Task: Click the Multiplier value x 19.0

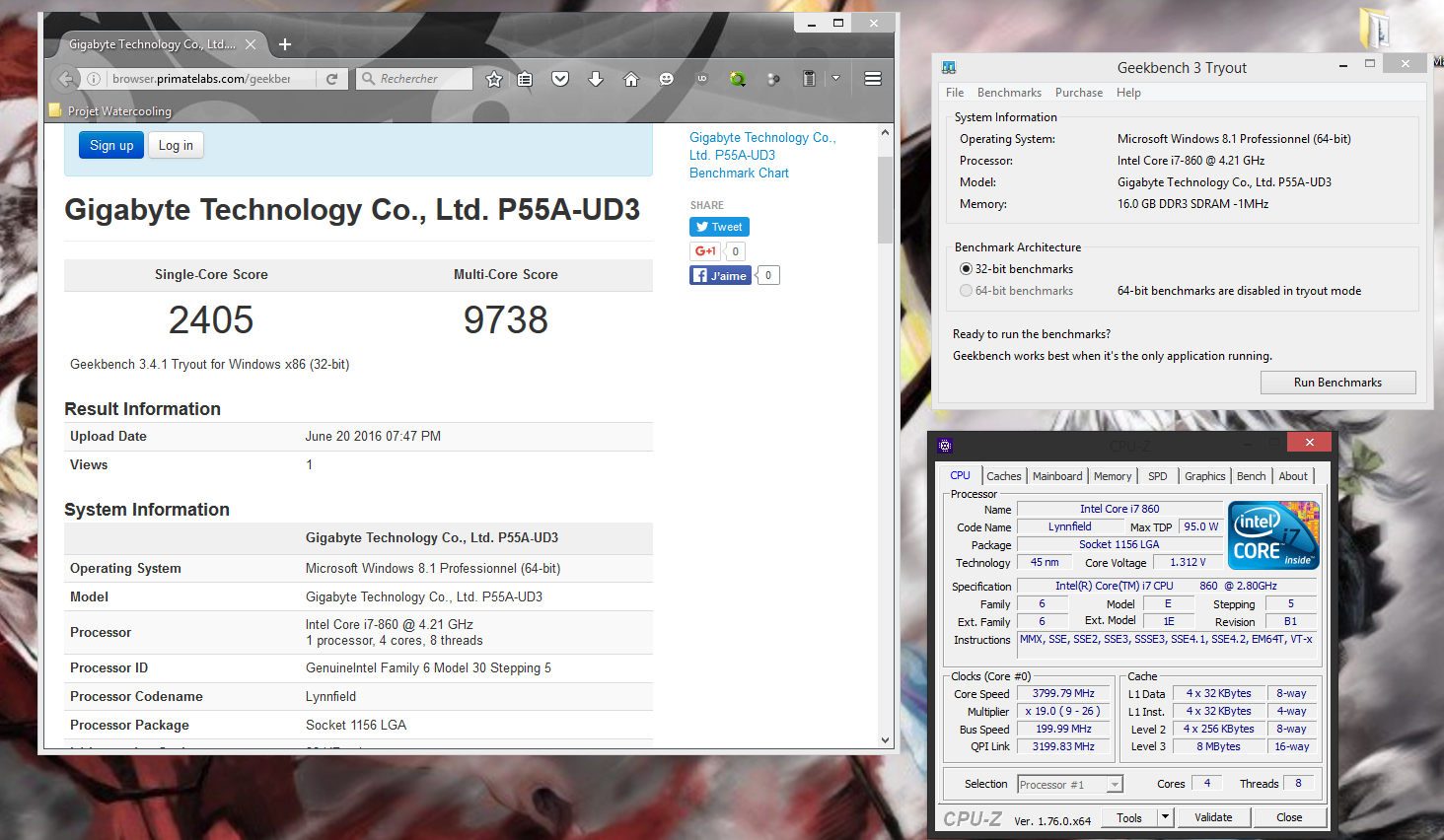Action: point(1063,711)
